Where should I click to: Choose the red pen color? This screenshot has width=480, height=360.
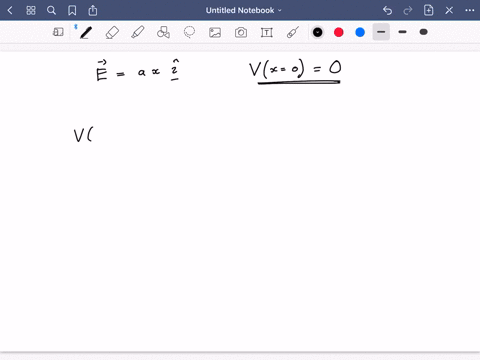pyautogui.click(x=339, y=32)
